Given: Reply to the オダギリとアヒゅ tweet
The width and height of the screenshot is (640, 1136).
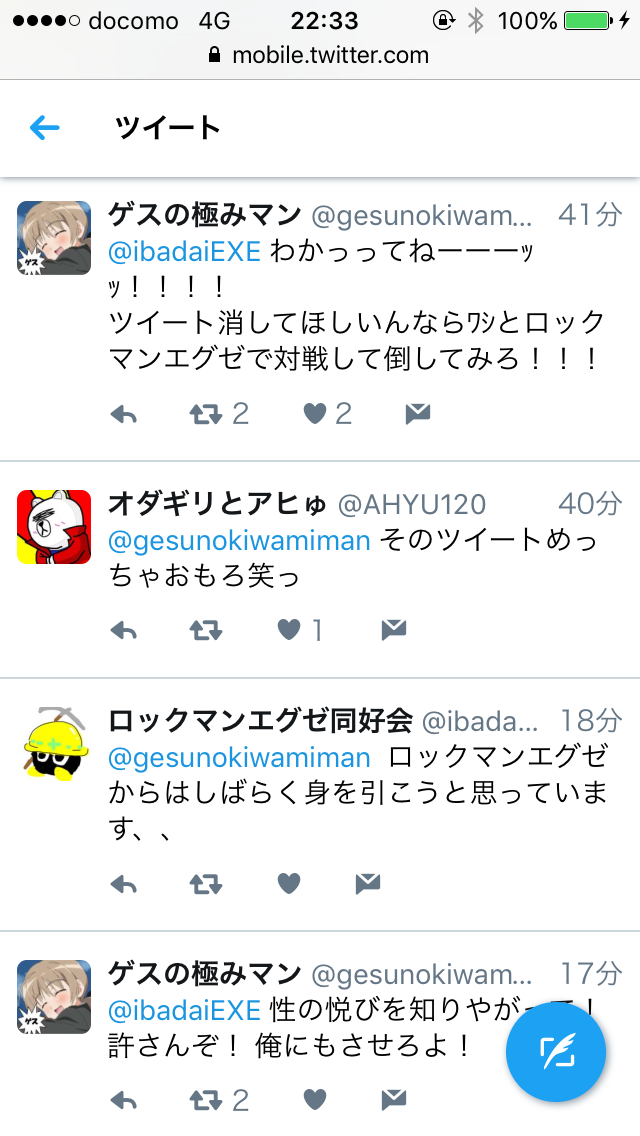Looking at the screenshot, I should (124, 630).
